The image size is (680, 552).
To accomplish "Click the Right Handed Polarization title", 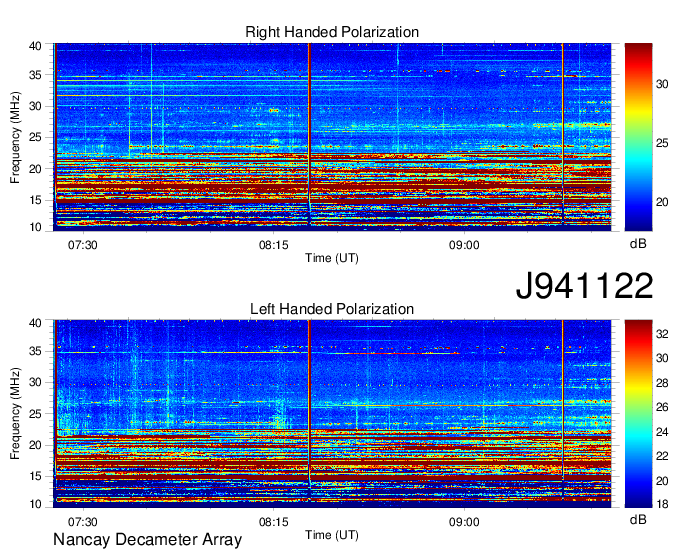I will point(332,32).
